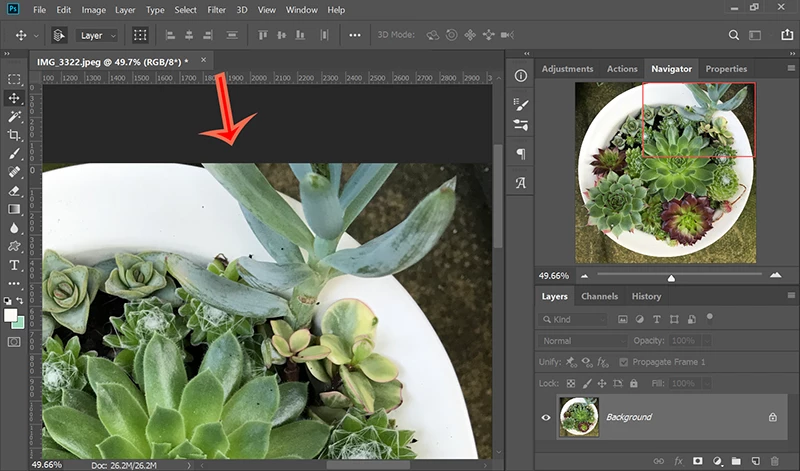Screen dimensions: 800x471
Task: Open the Fill value dropdown arrow
Action: tap(707, 383)
